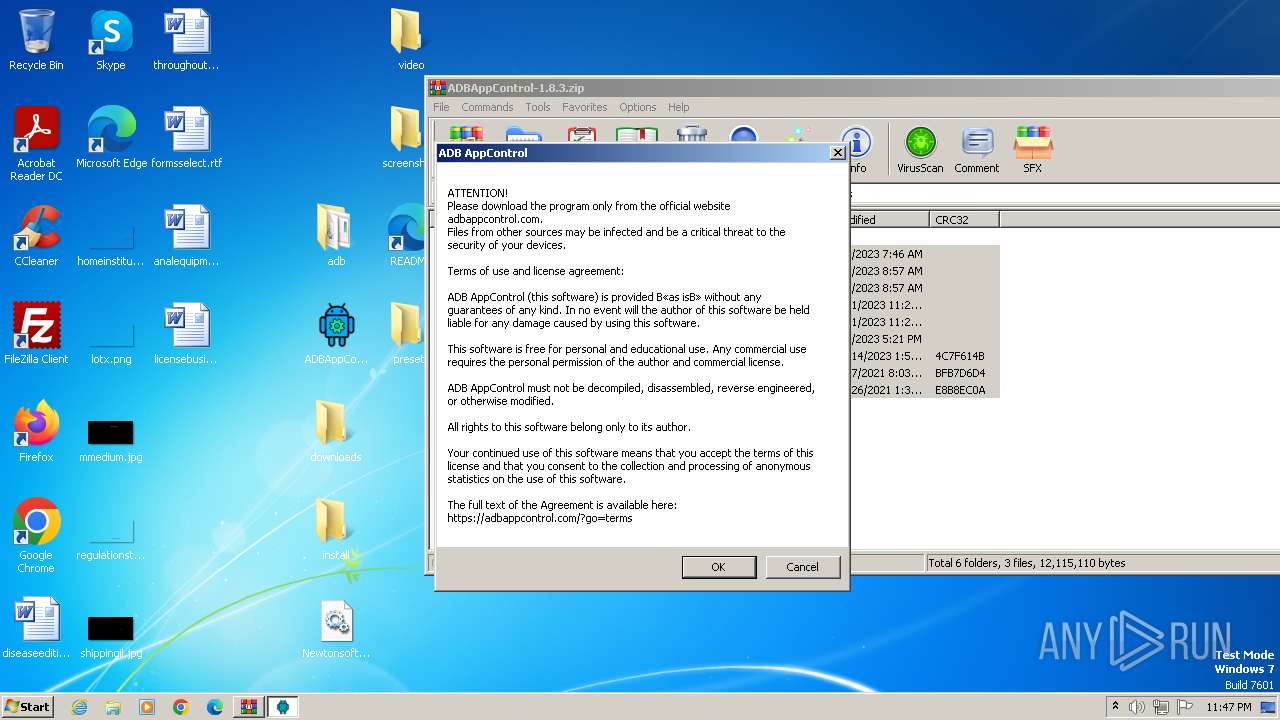The width and height of the screenshot is (1280, 720).
Task: Open the Help menu in WinRAR
Action: pyautogui.click(x=678, y=107)
